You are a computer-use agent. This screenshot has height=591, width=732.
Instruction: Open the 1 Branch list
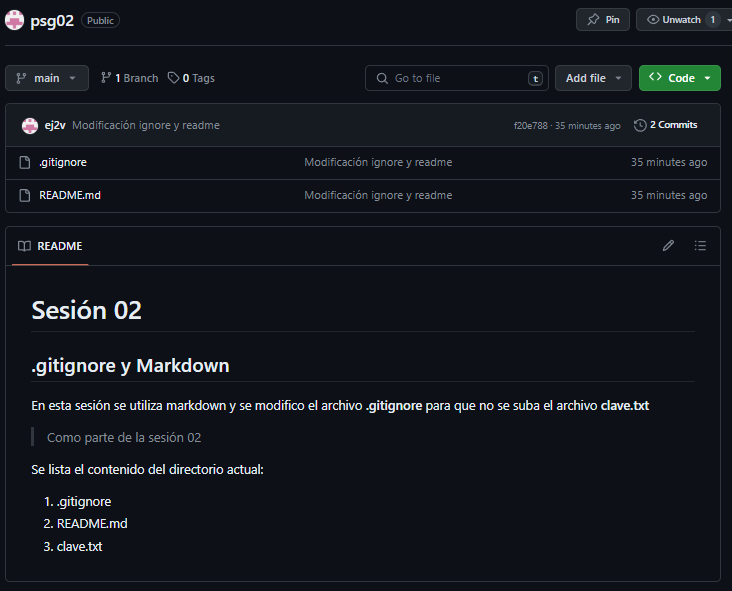point(129,78)
